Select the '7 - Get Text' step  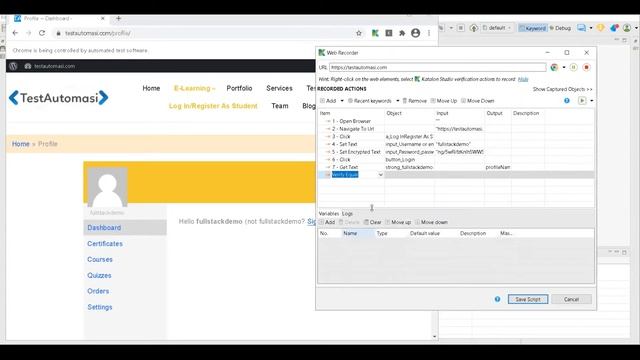[344, 167]
